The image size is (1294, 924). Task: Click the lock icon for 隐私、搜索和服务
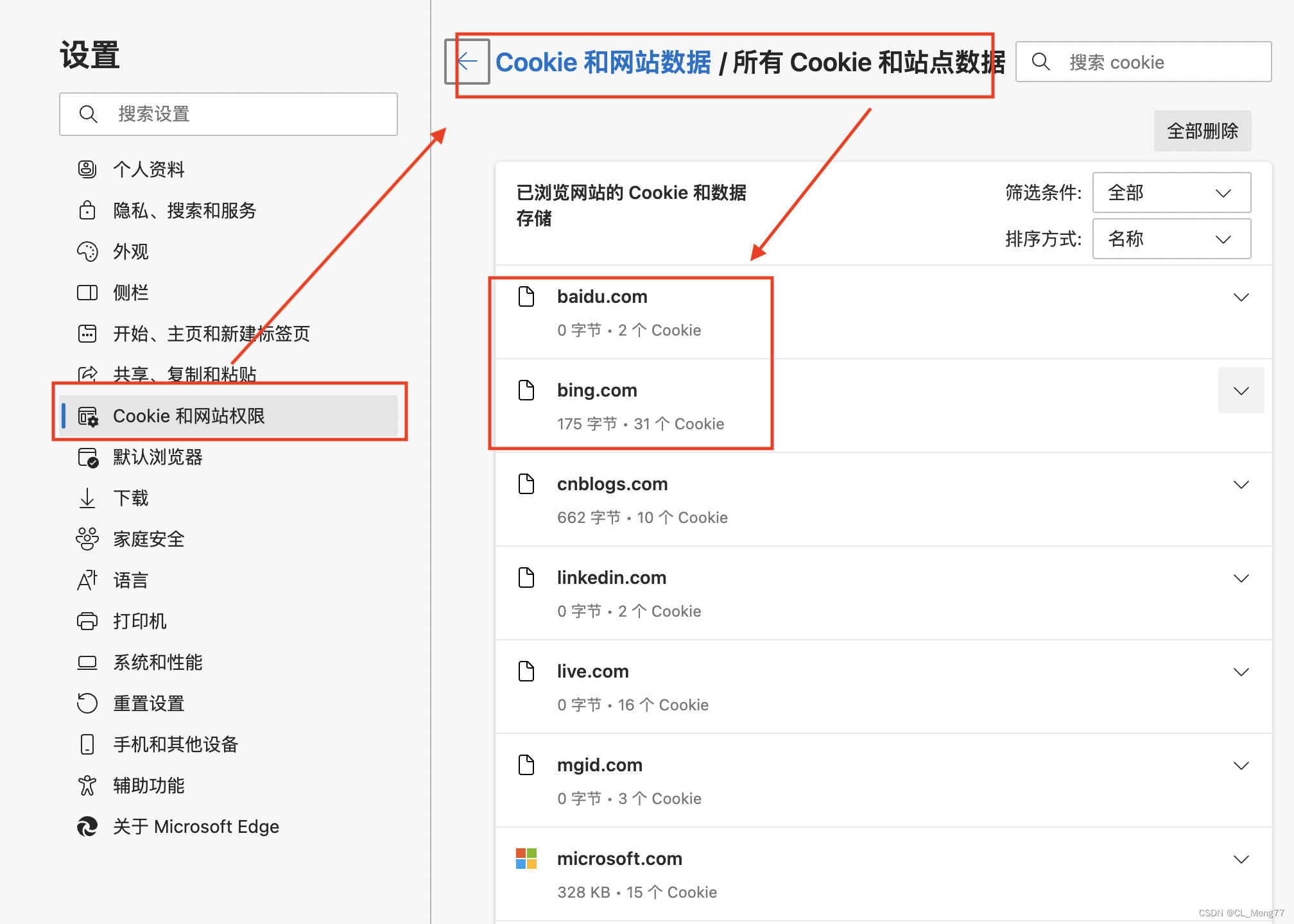[87, 210]
